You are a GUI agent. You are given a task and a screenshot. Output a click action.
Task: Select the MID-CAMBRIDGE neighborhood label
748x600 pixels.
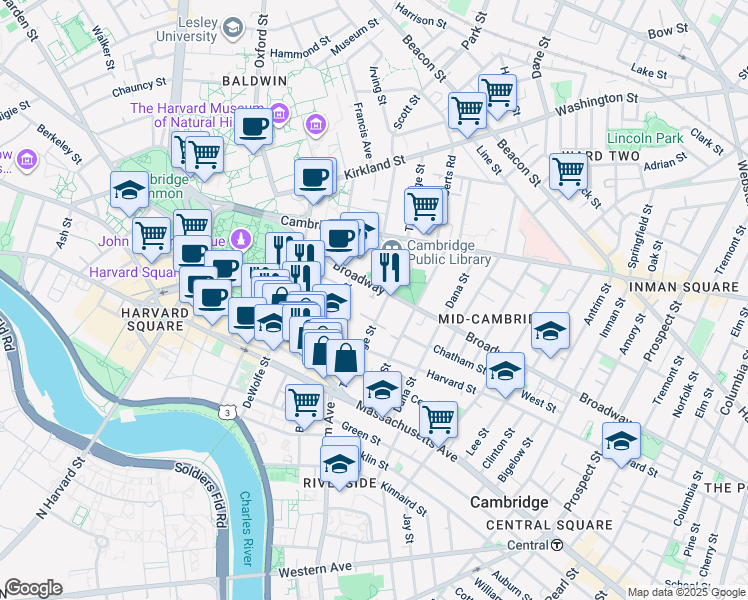[485, 319]
